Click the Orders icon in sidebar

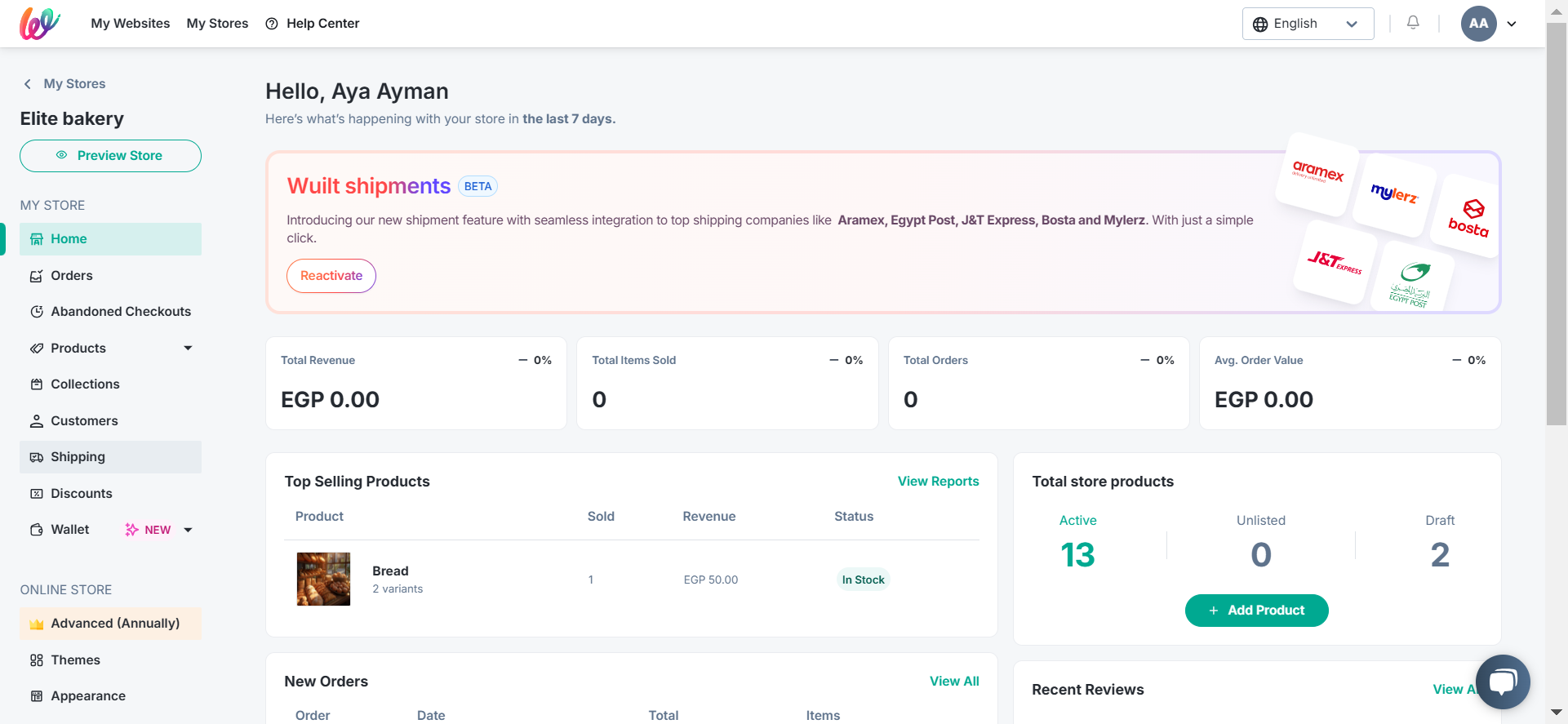point(37,276)
